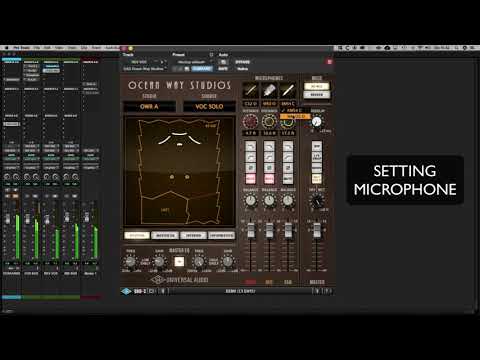
Task: Choose the highlighted MKH20 menu entry
Action: pos(295,116)
